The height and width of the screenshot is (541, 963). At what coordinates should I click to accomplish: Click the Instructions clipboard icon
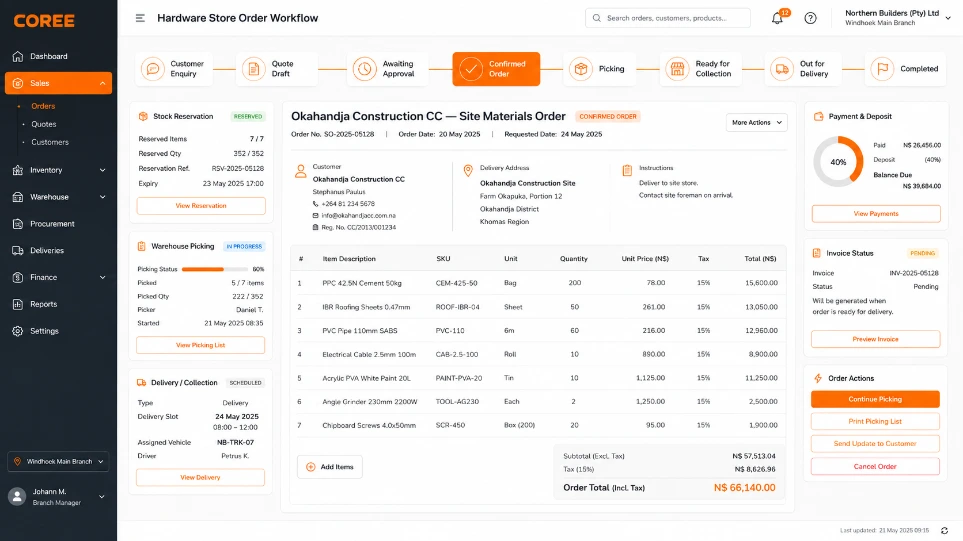(627, 170)
